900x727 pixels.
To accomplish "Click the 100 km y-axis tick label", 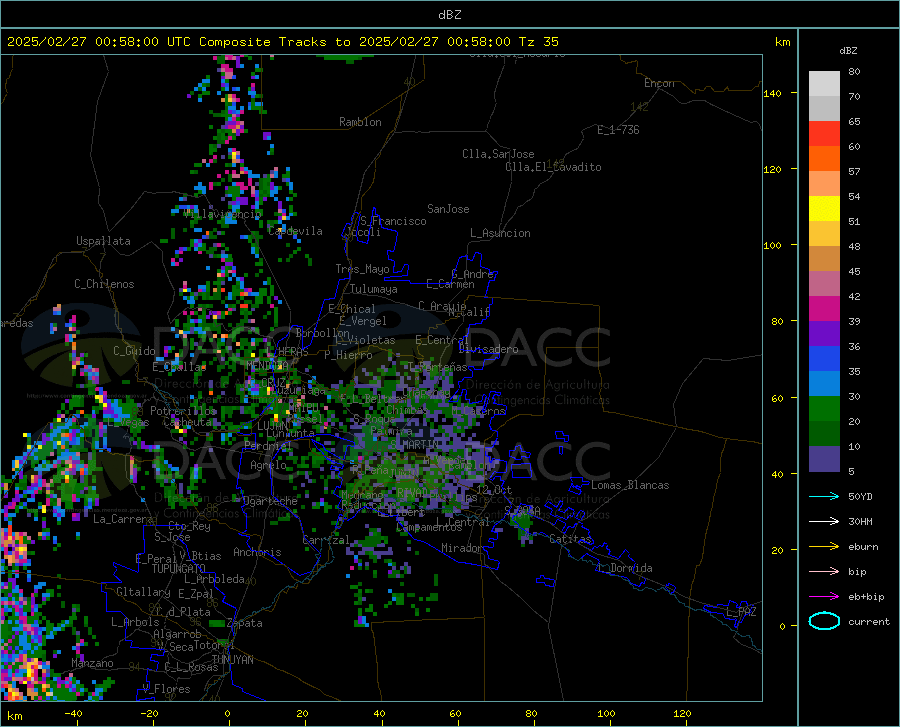I will (x=772, y=245).
